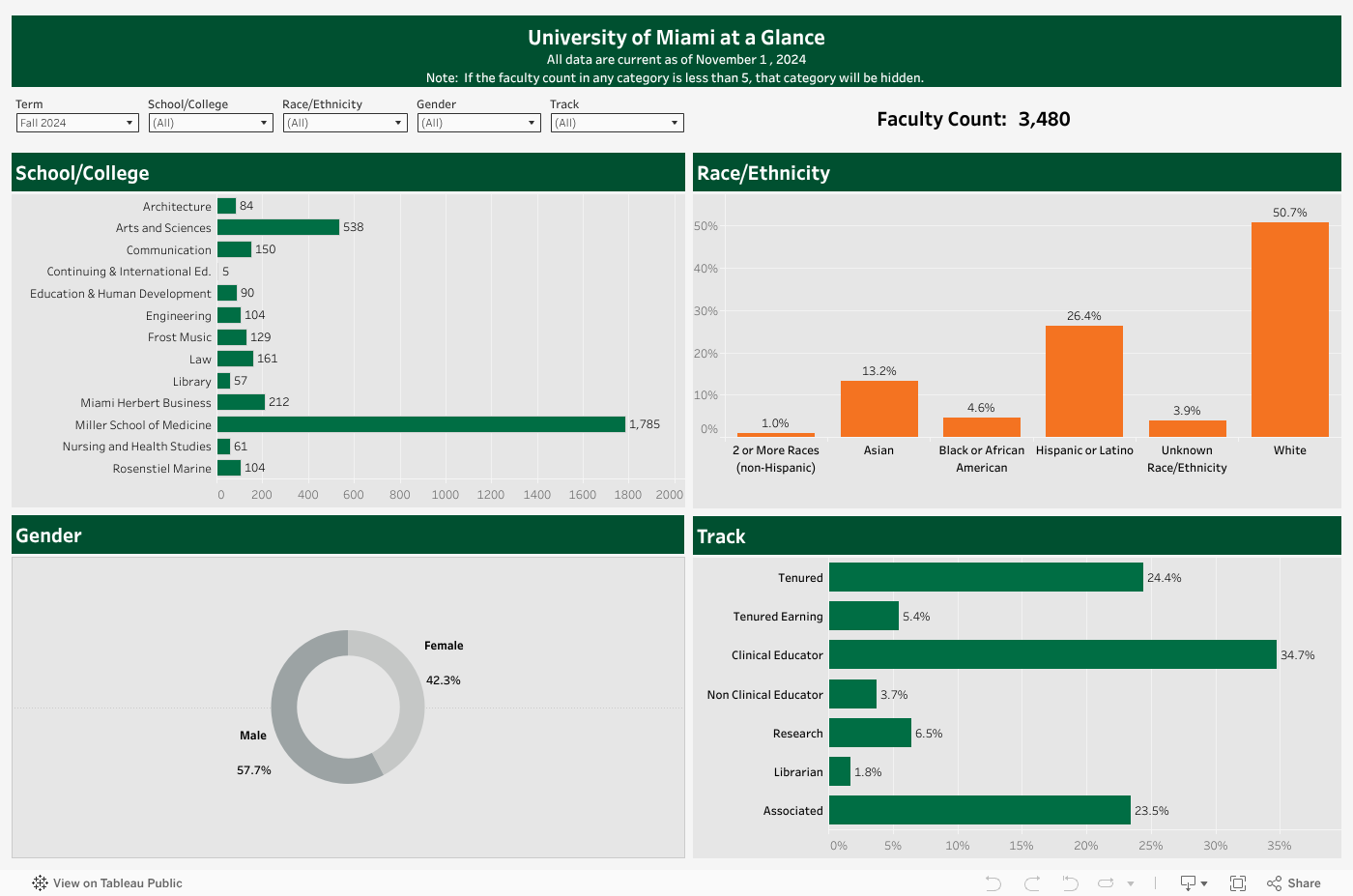Enter full screen with the Full Screen icon
1353x896 pixels.
(x=1237, y=883)
